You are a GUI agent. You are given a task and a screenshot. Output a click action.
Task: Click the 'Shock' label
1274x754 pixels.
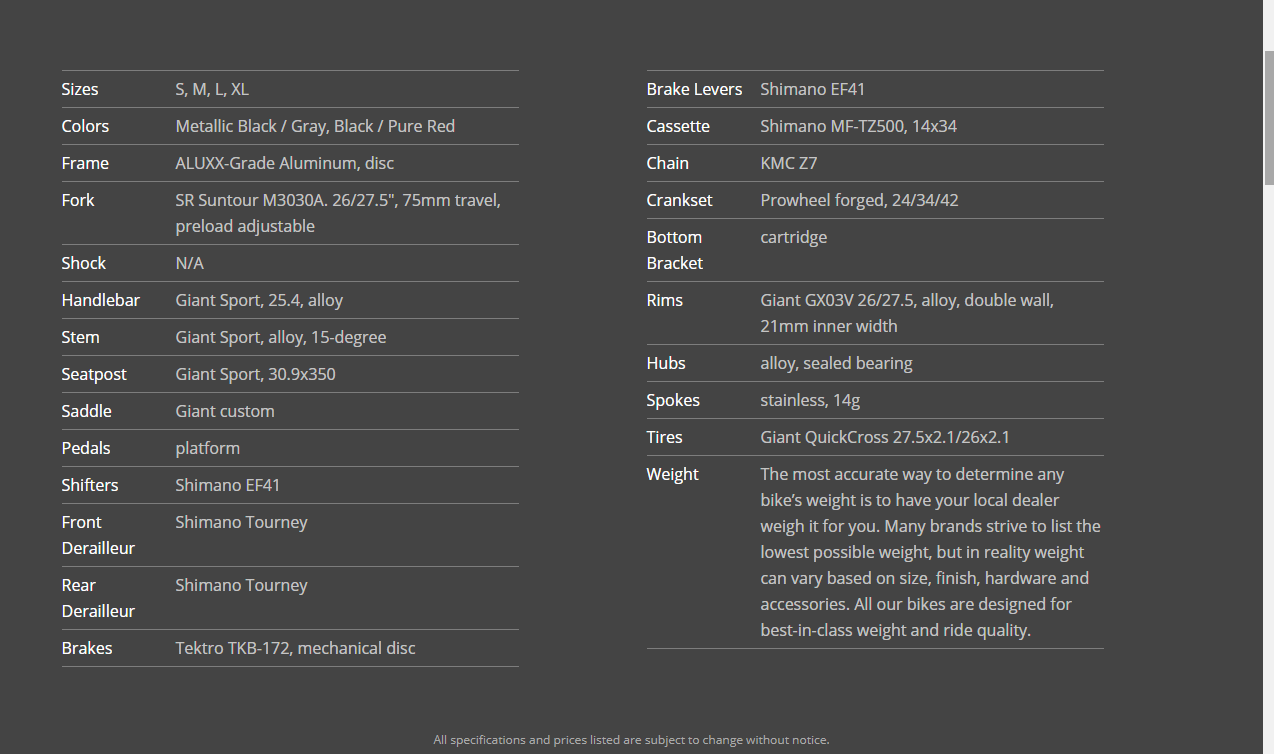click(84, 263)
